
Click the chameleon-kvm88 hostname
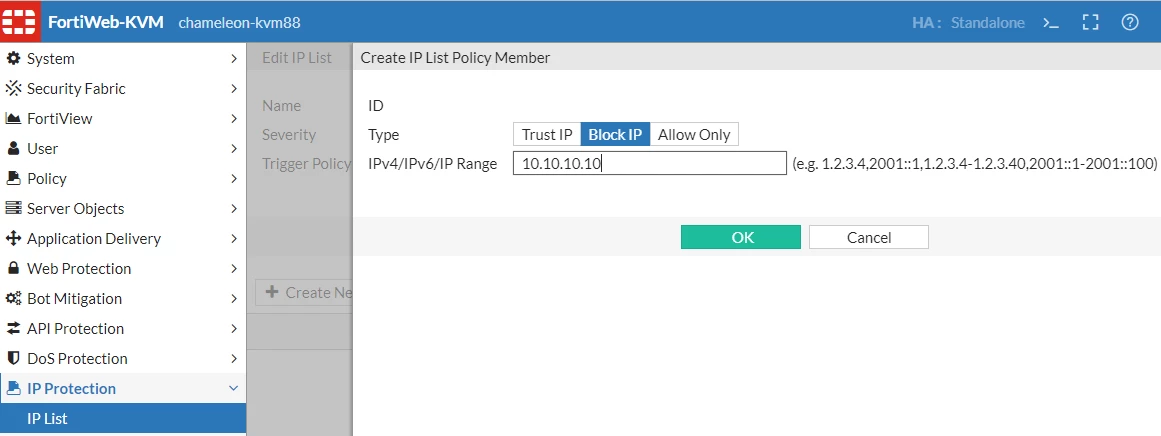(x=239, y=22)
